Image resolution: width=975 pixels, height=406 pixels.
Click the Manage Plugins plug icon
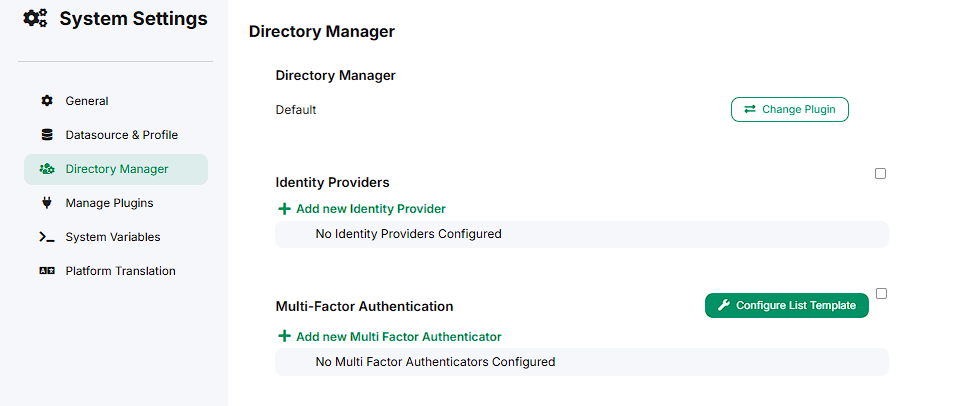(47, 203)
